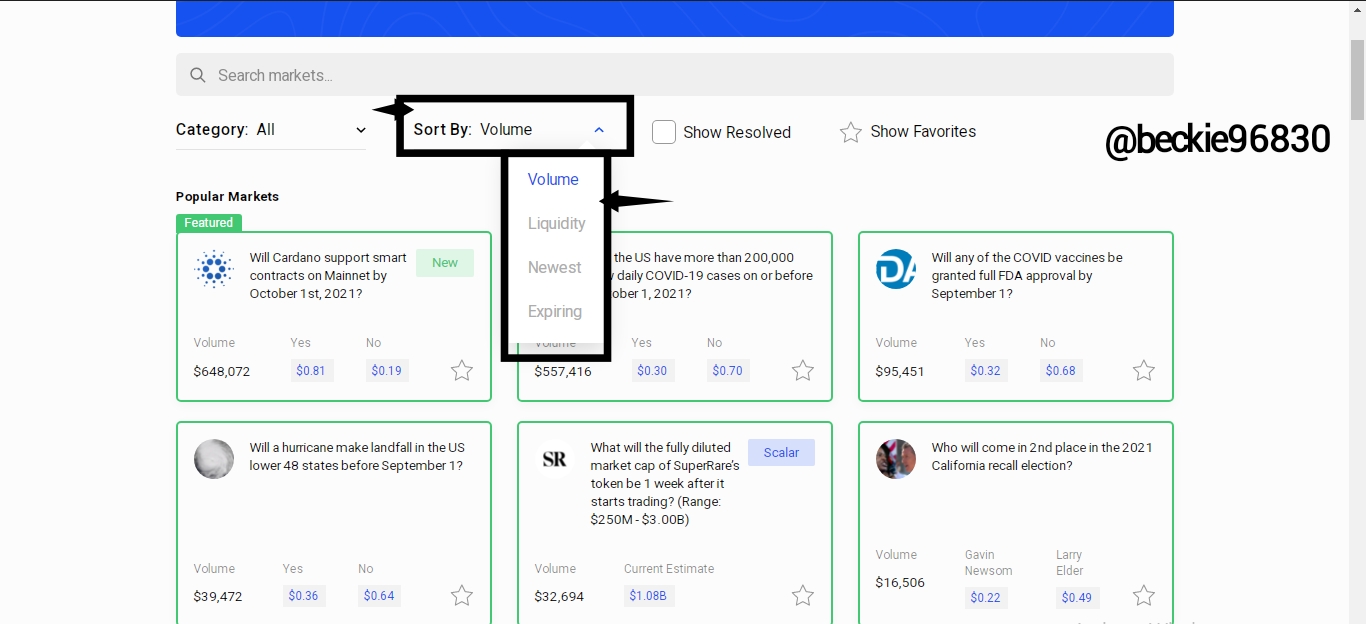
Task: Favorite the SuperRare market cap star
Action: (803, 596)
